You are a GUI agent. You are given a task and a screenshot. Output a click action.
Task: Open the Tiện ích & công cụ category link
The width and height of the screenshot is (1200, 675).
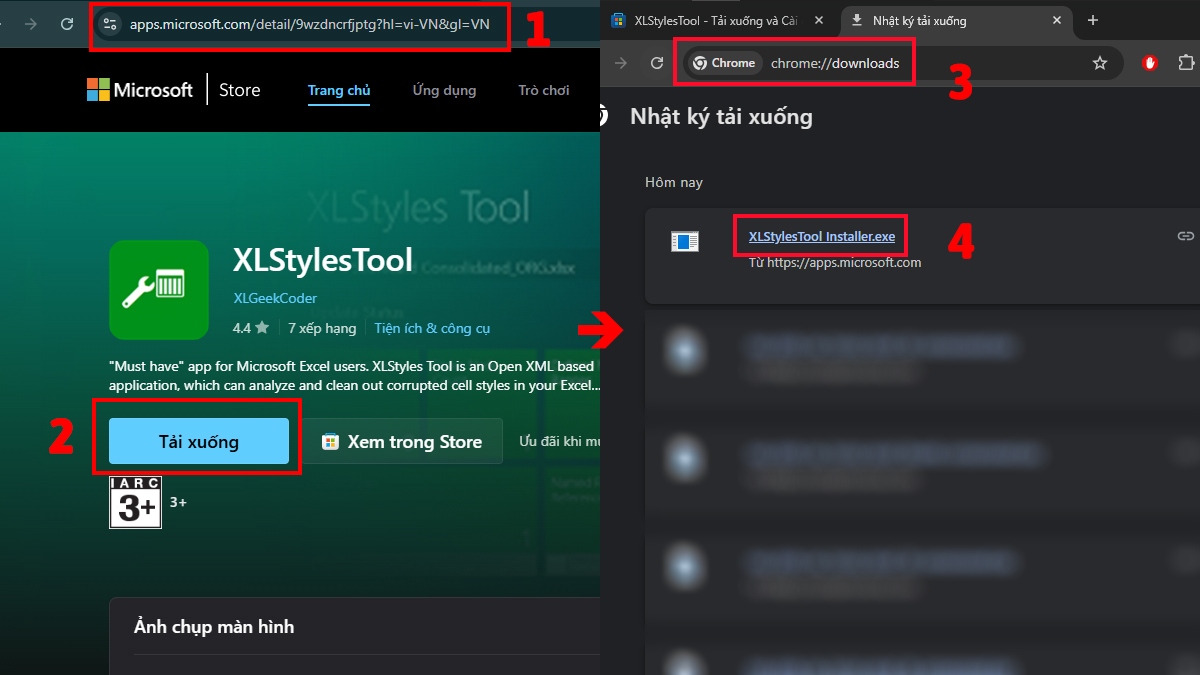point(432,327)
